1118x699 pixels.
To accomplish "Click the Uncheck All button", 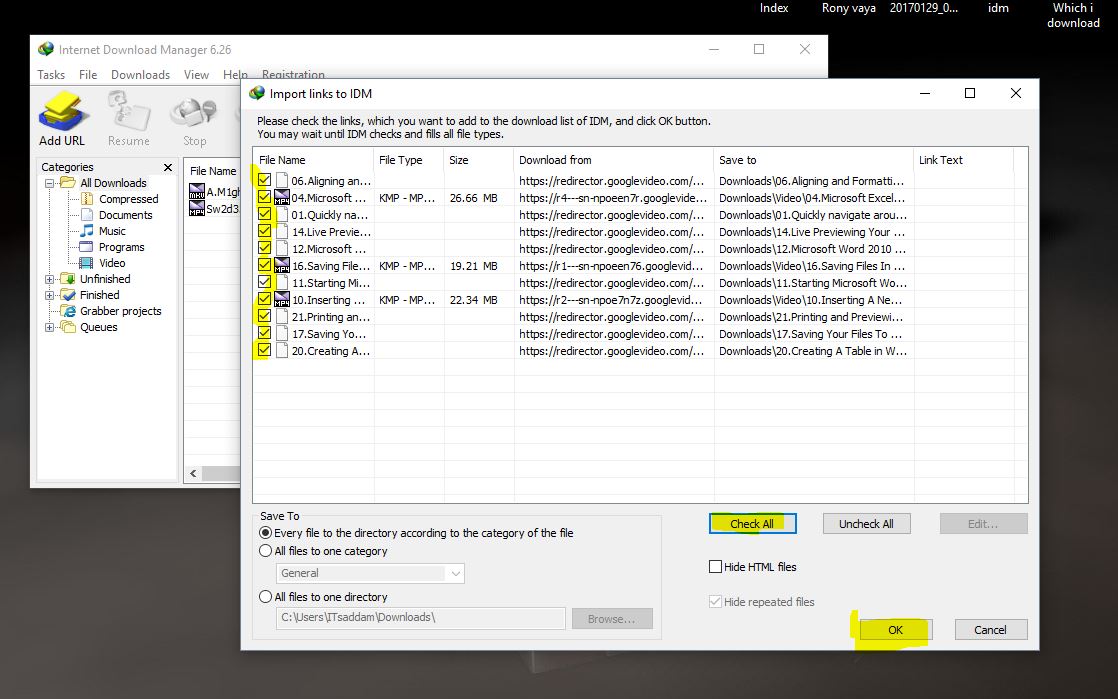I will click(x=866, y=524).
